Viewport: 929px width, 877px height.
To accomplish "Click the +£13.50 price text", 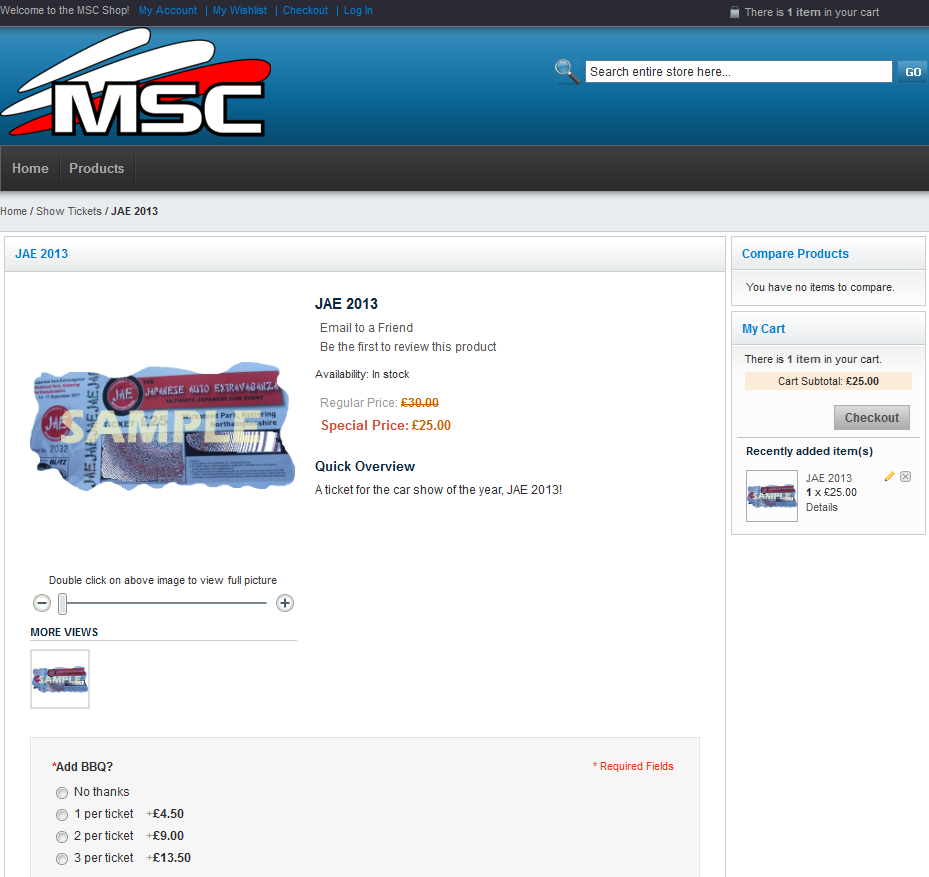I will (168, 858).
